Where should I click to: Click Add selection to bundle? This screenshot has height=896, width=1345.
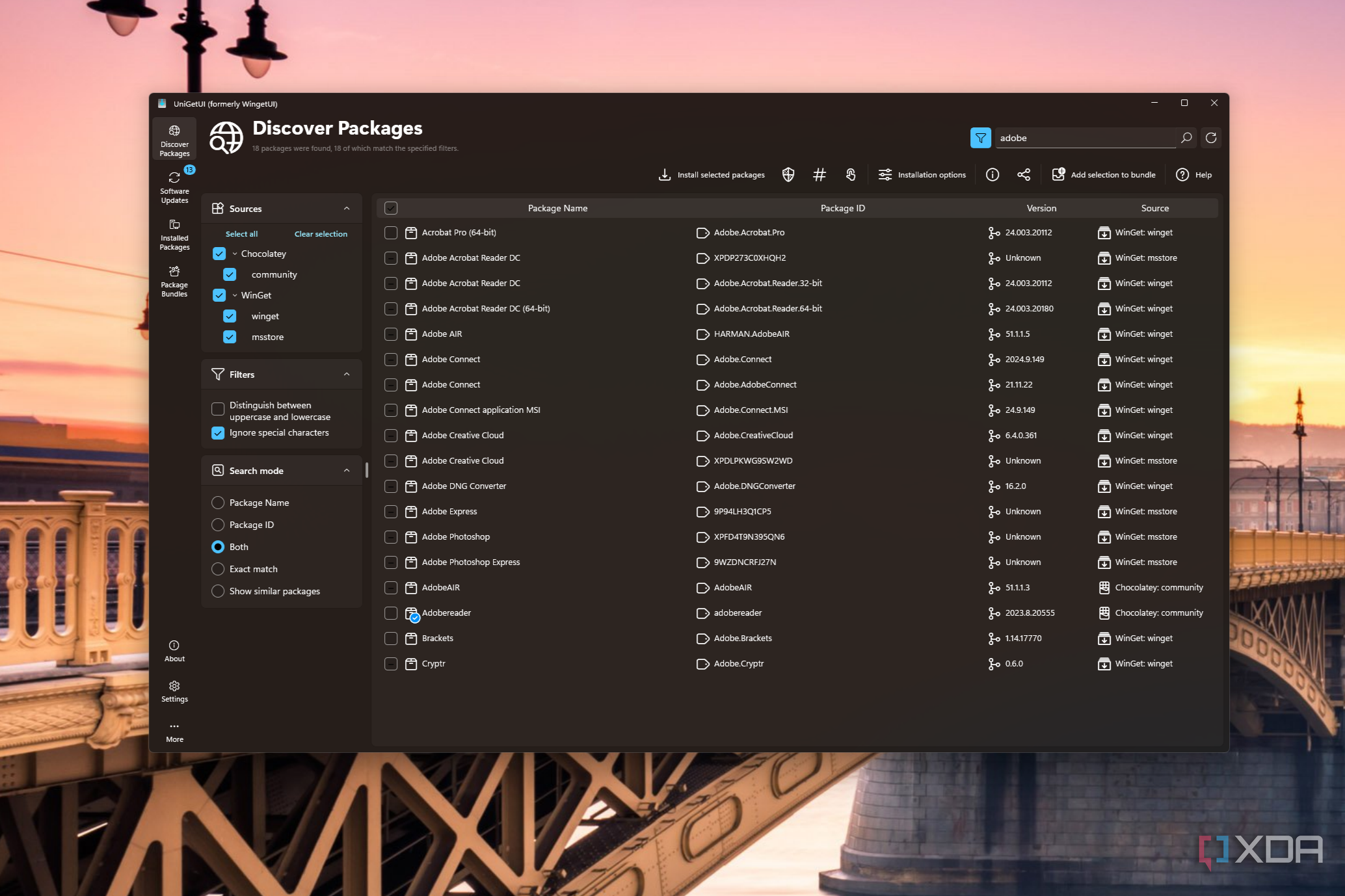(x=1104, y=174)
